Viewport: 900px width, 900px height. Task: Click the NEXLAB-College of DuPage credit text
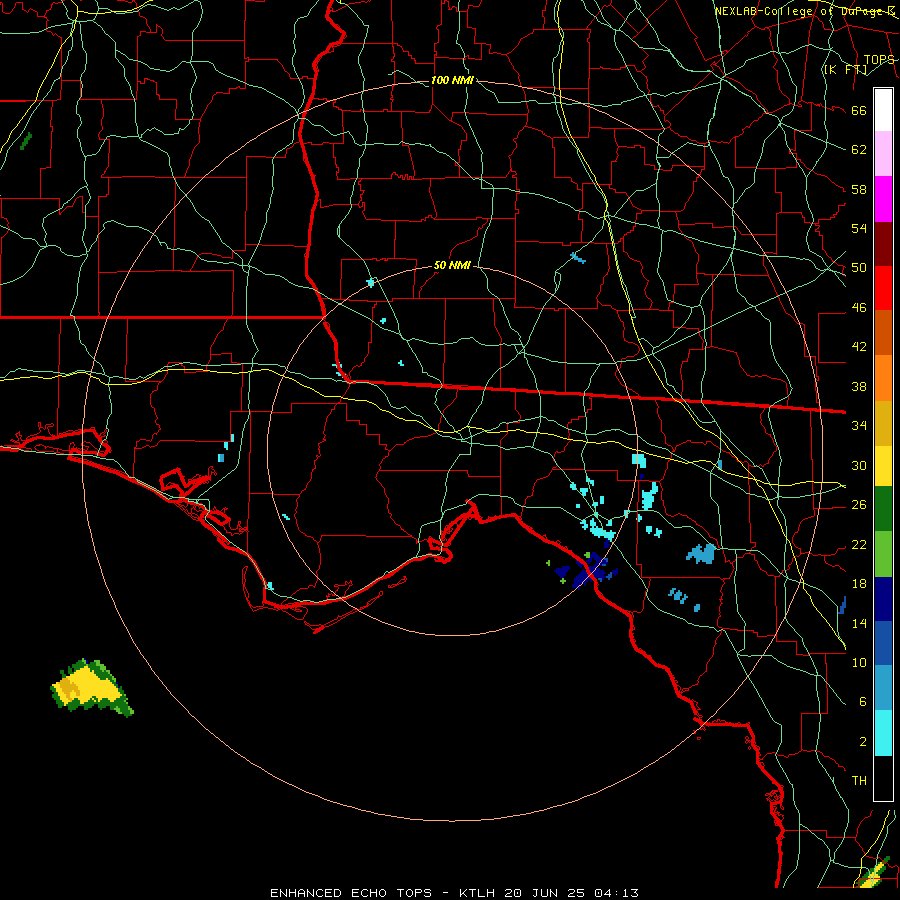pyautogui.click(x=805, y=11)
